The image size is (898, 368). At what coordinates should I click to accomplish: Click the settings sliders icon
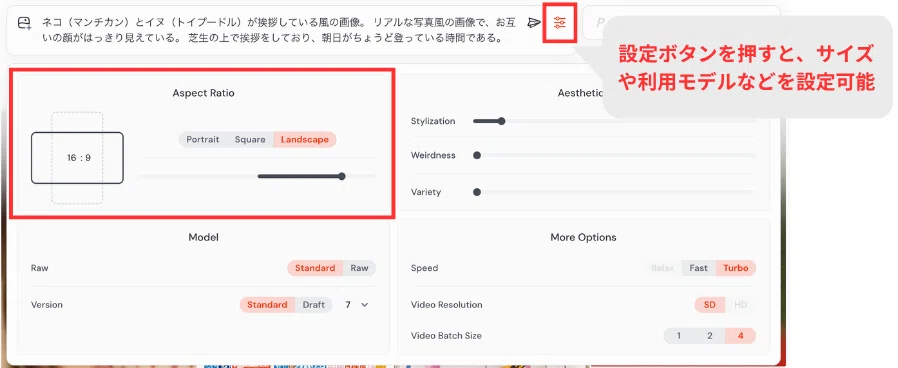560,22
